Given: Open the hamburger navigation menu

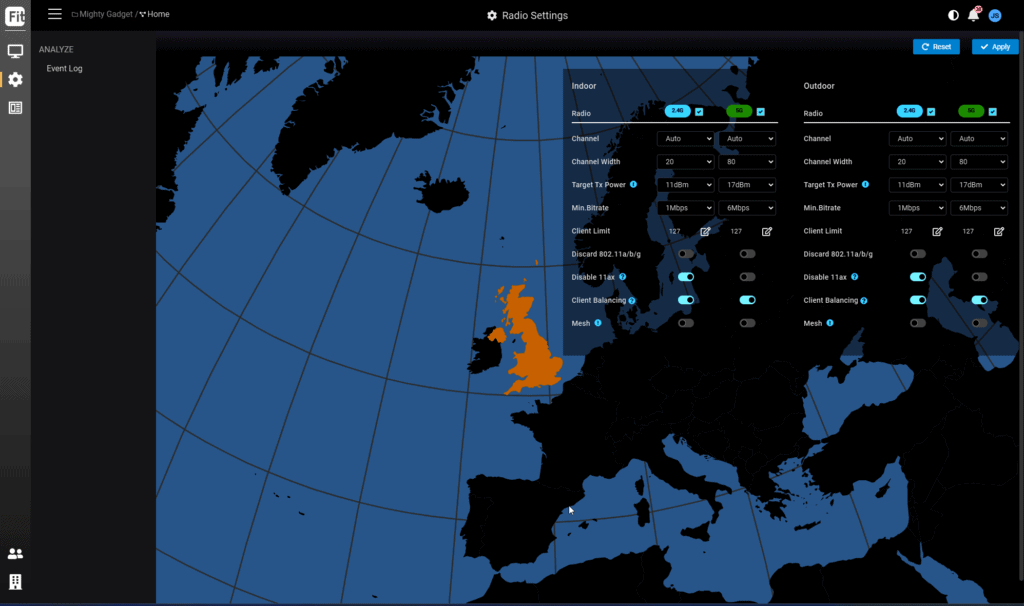Looking at the screenshot, I should click(55, 14).
